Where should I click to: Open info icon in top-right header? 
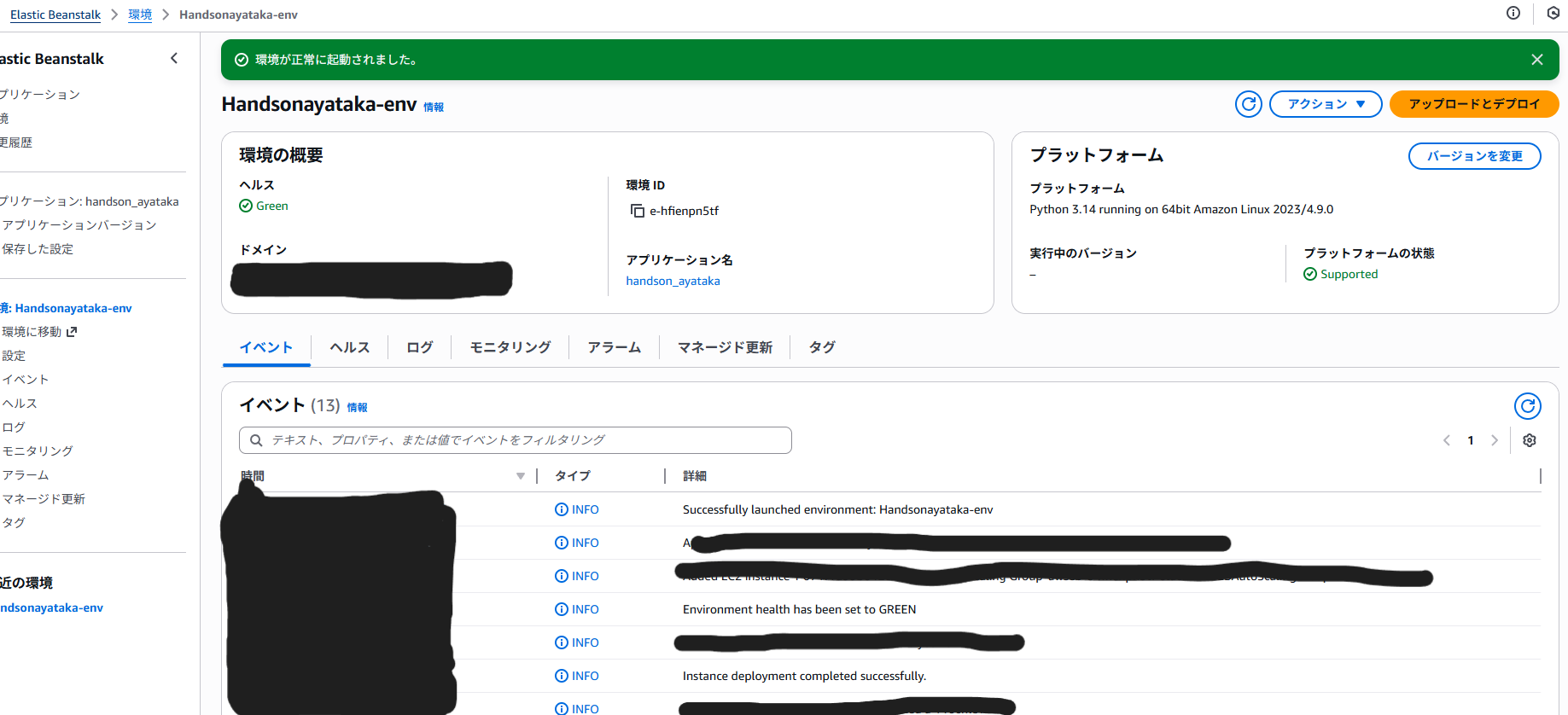pos(1513,13)
